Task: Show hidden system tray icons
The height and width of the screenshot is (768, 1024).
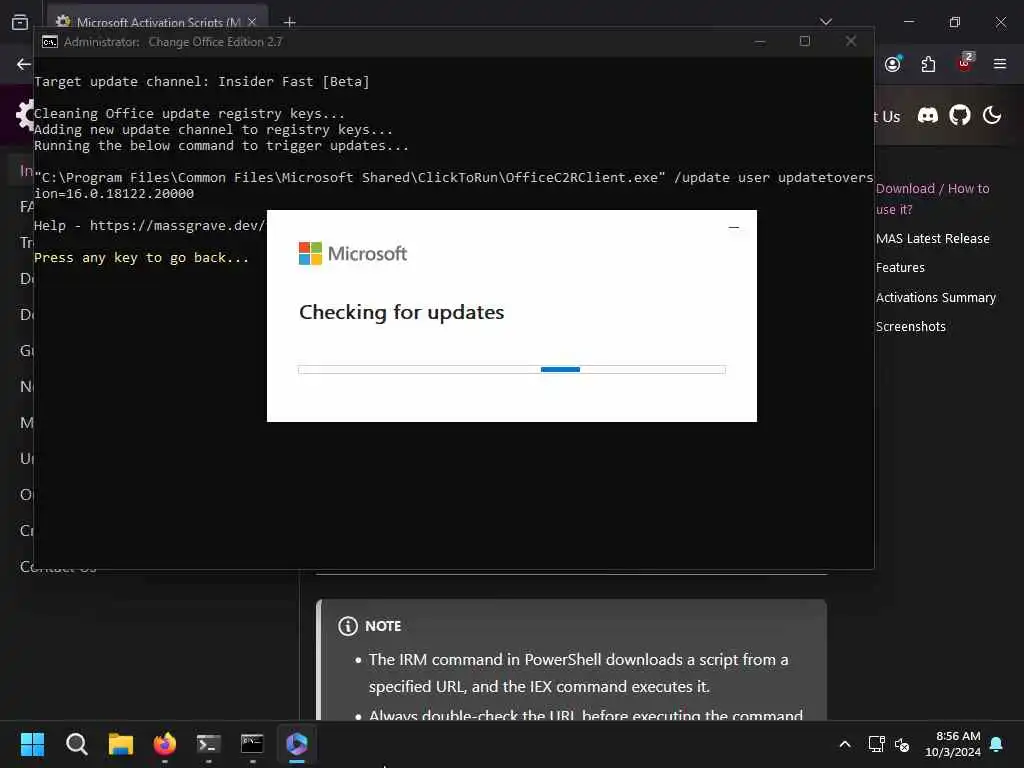Action: (x=844, y=744)
